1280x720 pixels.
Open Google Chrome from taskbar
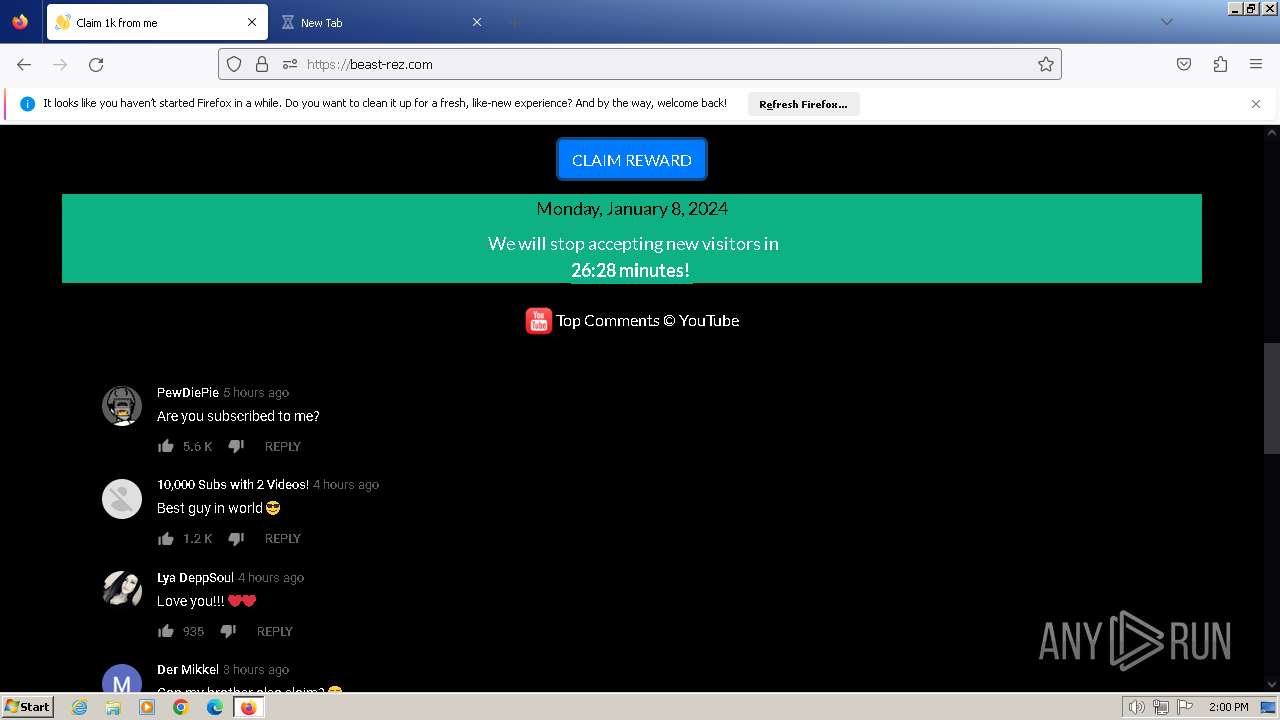coord(181,707)
